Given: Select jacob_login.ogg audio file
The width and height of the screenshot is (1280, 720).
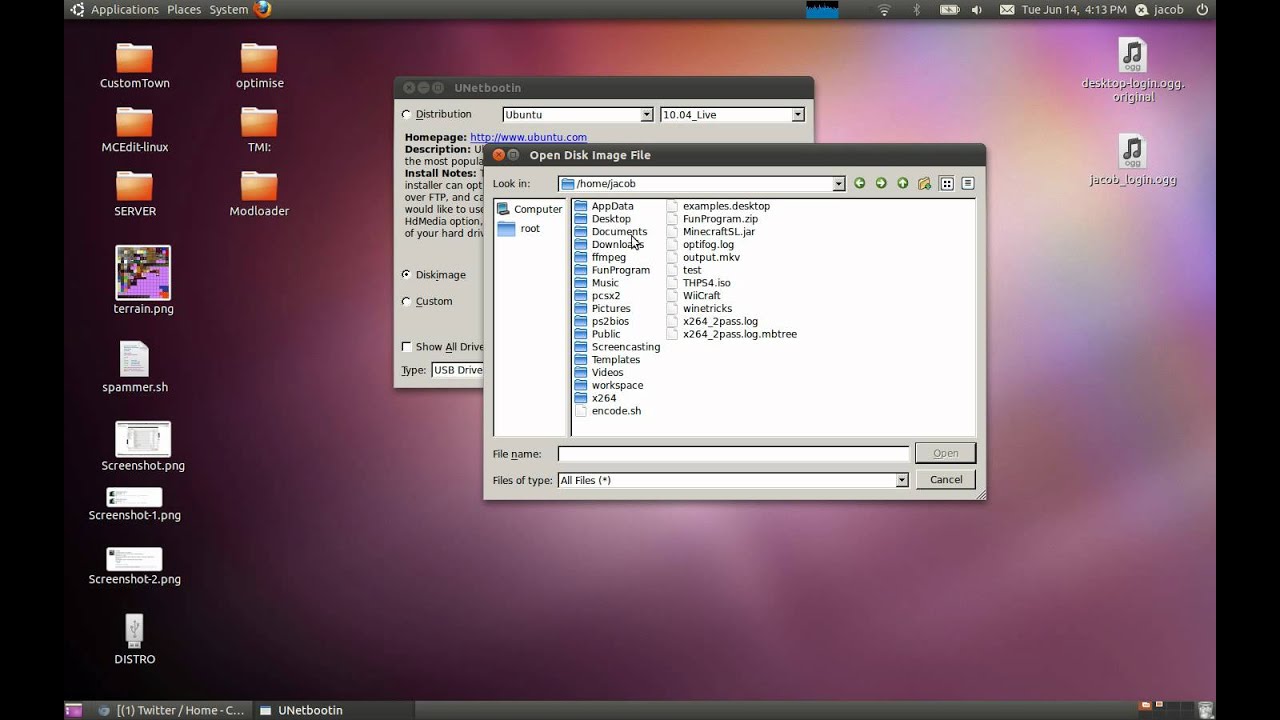Looking at the screenshot, I should [x=1132, y=160].
